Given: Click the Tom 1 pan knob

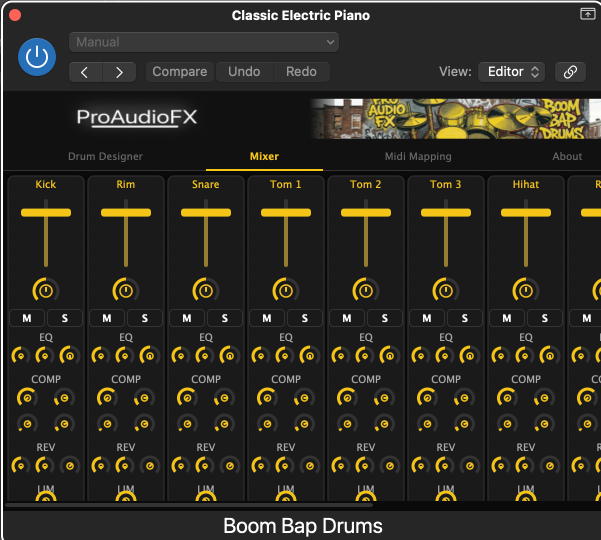Looking at the screenshot, I should 286,291.
